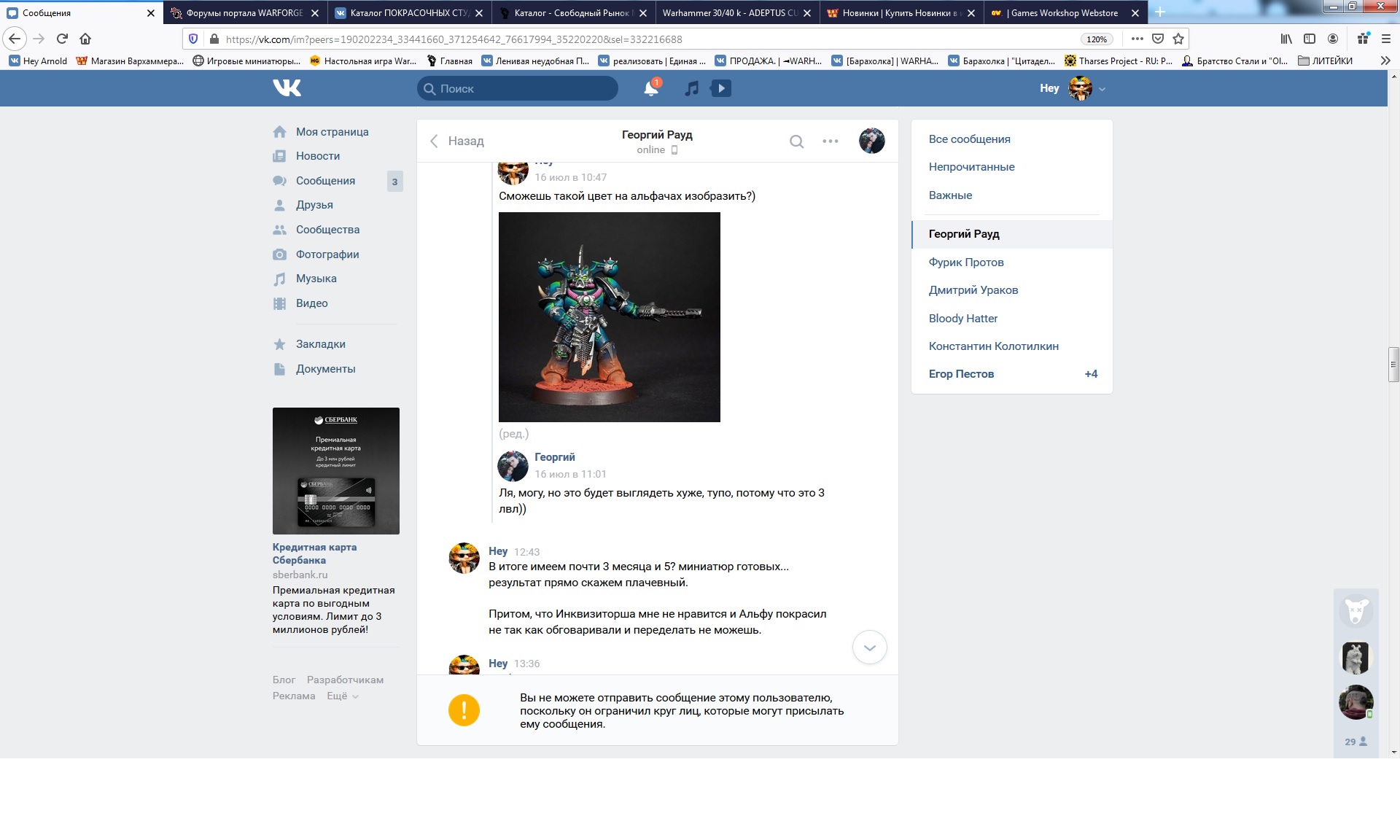Image resolution: width=1400 pixels, height=840 pixels.
Task: Expand the Hey profile dropdown arrow
Action: (x=1102, y=89)
